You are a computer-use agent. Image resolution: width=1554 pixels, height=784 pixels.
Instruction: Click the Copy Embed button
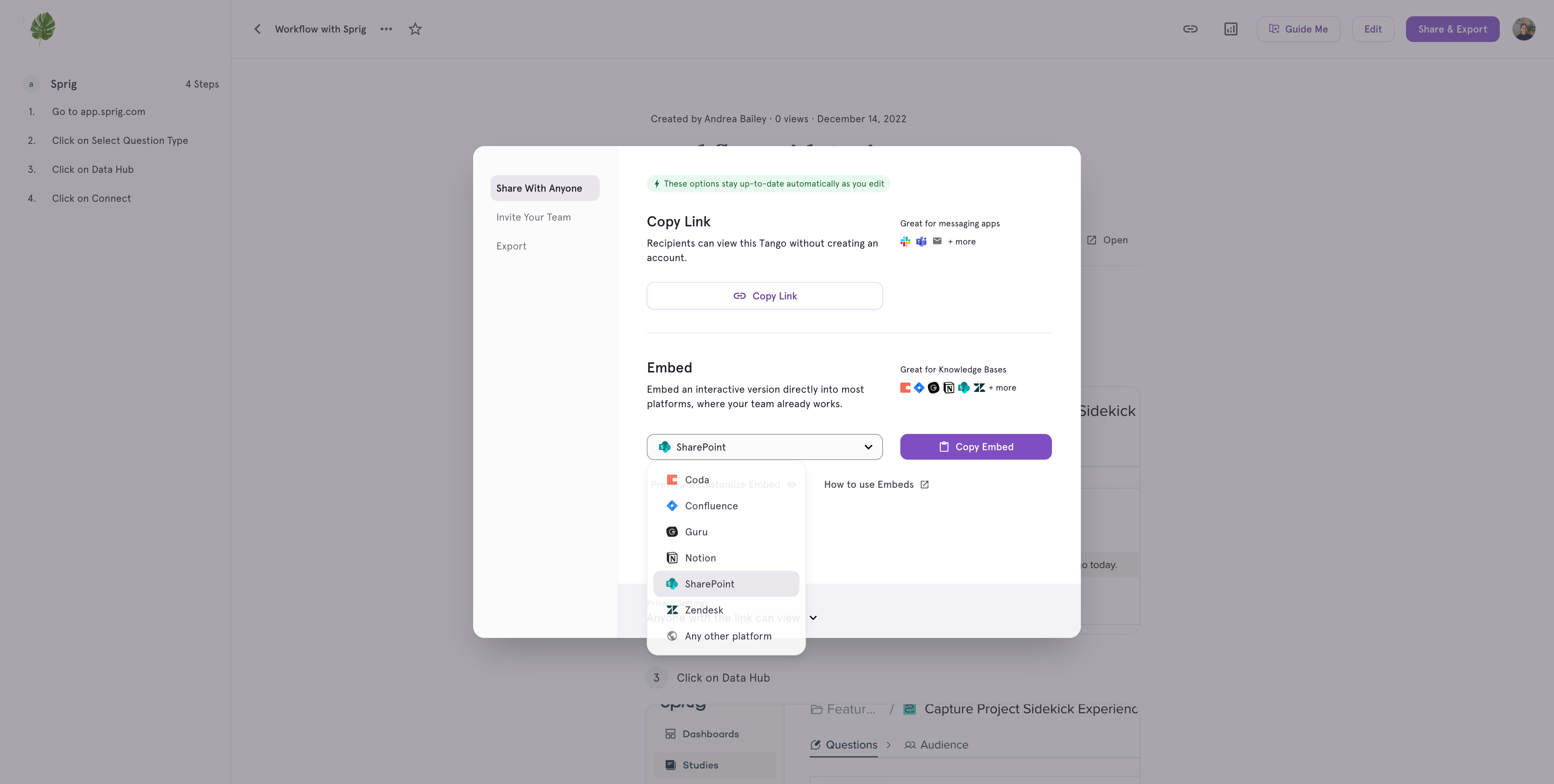[x=976, y=447]
